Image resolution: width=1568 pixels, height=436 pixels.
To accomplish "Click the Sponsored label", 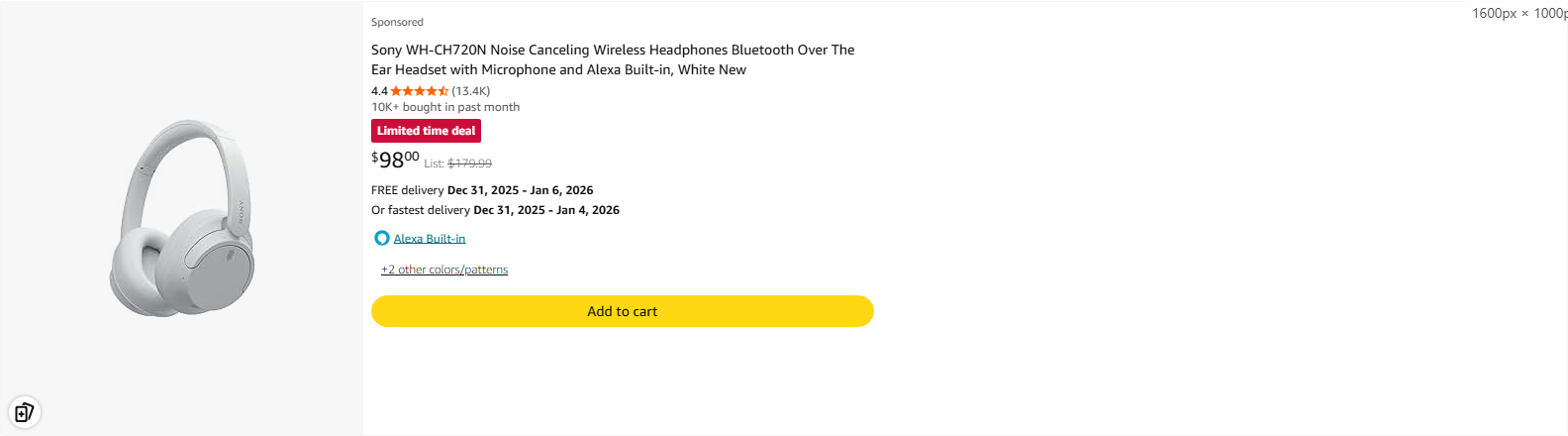I will point(397,22).
